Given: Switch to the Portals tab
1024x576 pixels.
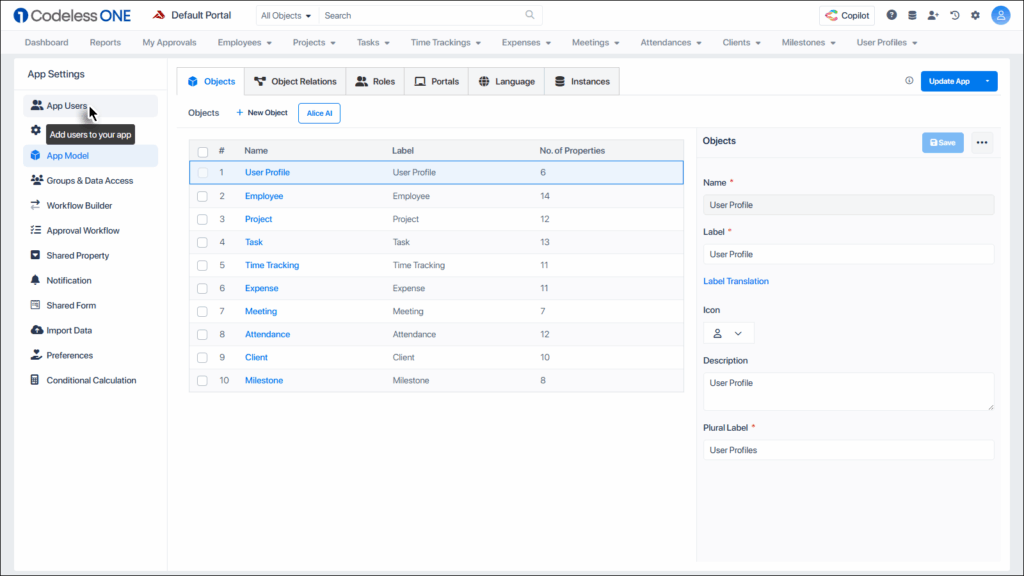Looking at the screenshot, I should [437, 81].
